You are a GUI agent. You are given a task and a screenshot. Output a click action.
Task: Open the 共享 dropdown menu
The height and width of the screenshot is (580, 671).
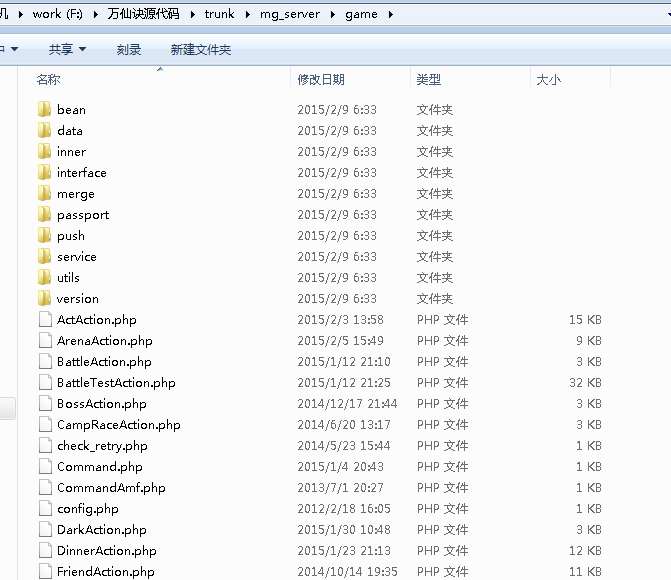[x=67, y=49]
